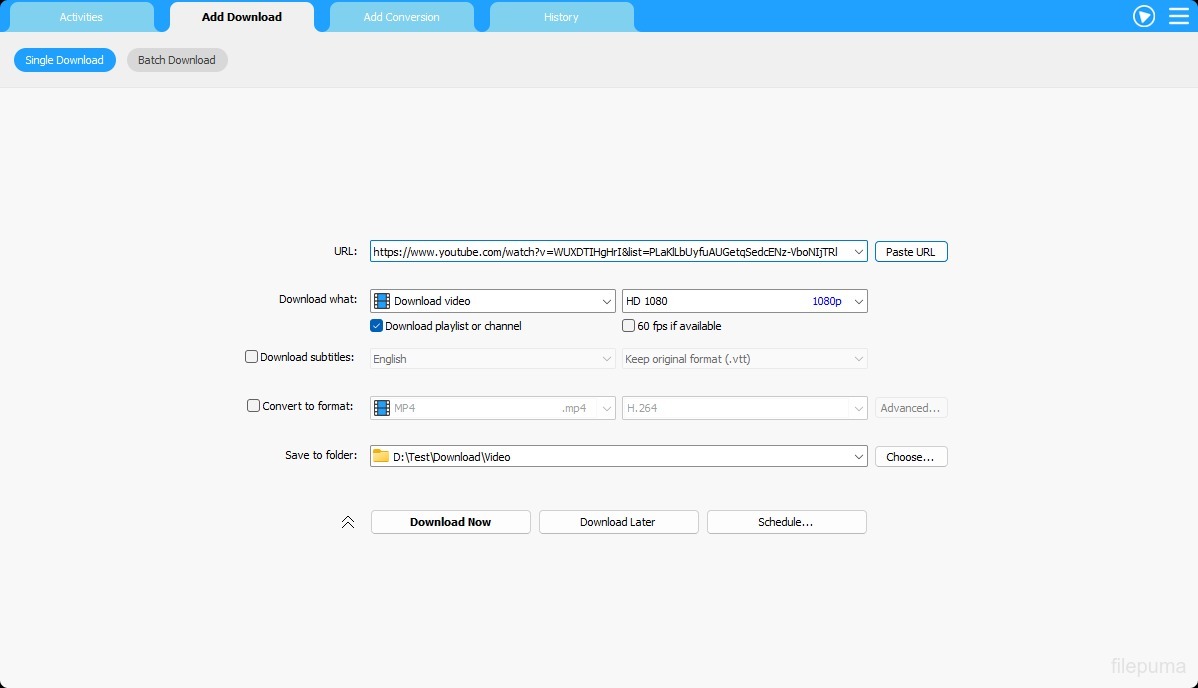
Task: Go to the Add Conversion tab
Action: (x=401, y=17)
